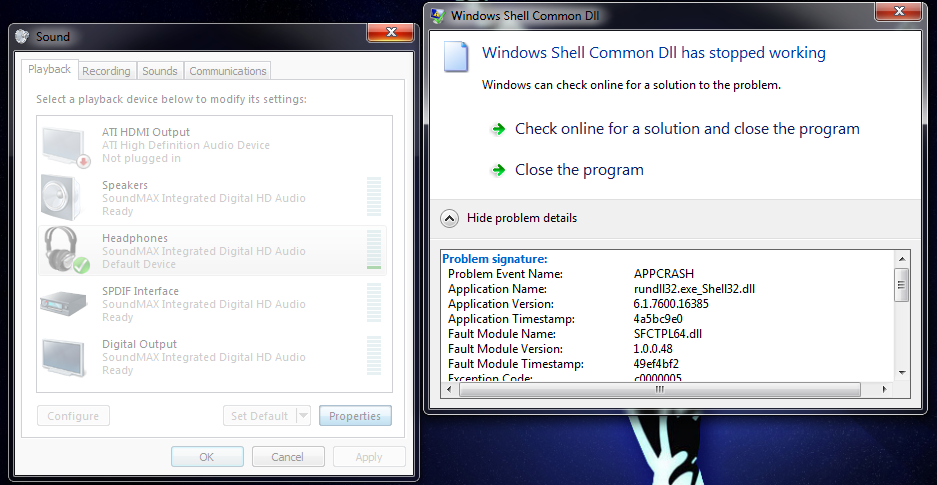Click the 'Not plugged in' status text
This screenshot has width=937, height=485.
tap(141, 158)
